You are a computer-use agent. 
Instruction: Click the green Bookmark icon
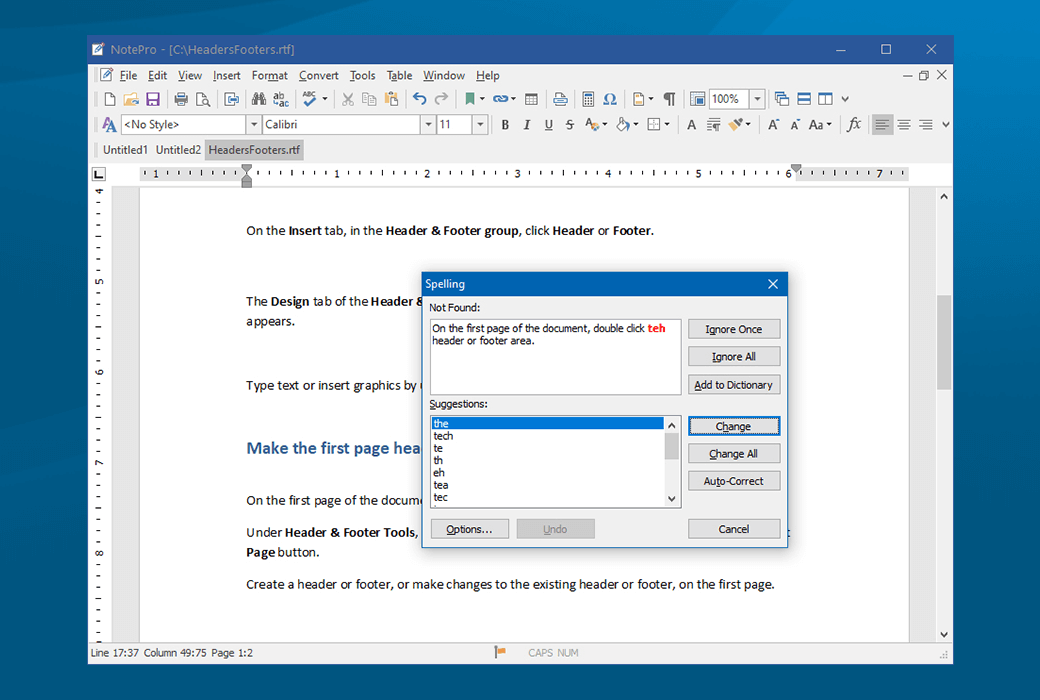point(470,100)
